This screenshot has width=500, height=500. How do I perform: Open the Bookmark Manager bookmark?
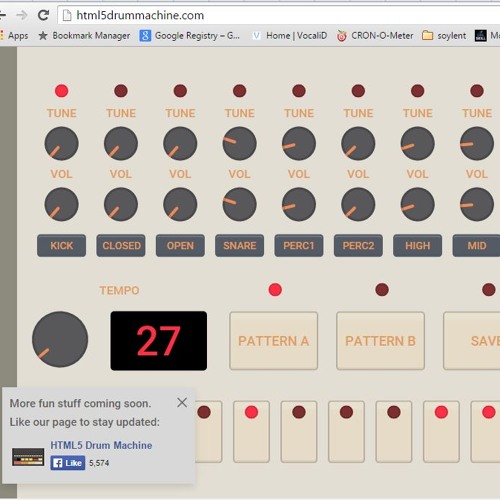(x=84, y=36)
